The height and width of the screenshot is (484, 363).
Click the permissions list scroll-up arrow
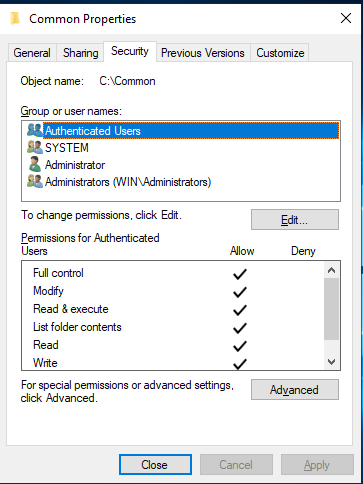pos(331,270)
